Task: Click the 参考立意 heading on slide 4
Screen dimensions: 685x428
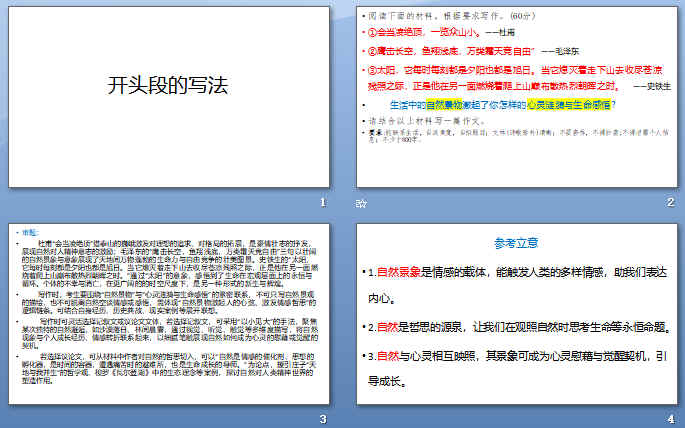Action: click(517, 243)
